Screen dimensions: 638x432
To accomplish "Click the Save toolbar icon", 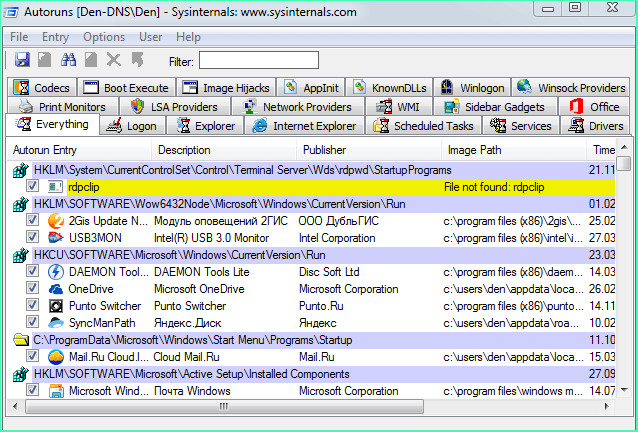I will [x=22, y=60].
